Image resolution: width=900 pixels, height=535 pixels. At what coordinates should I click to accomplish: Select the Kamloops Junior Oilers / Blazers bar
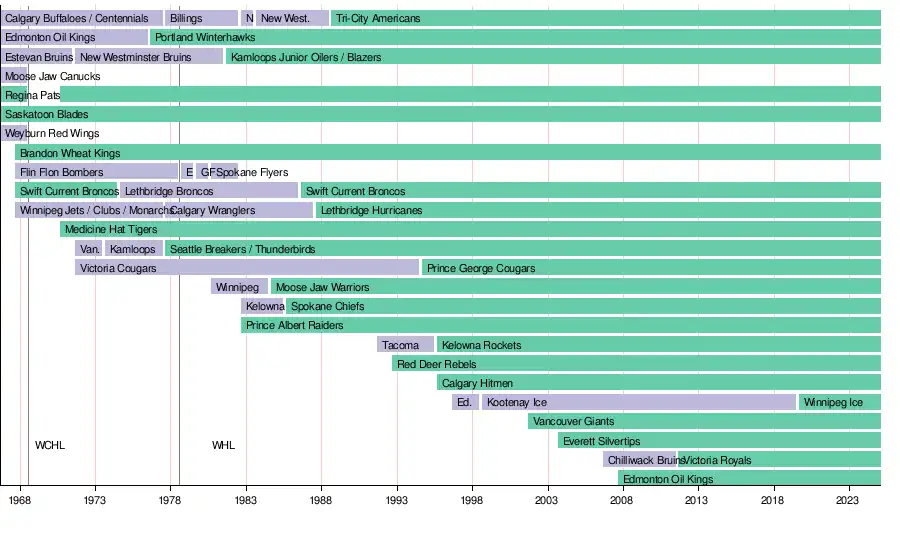tap(552, 57)
